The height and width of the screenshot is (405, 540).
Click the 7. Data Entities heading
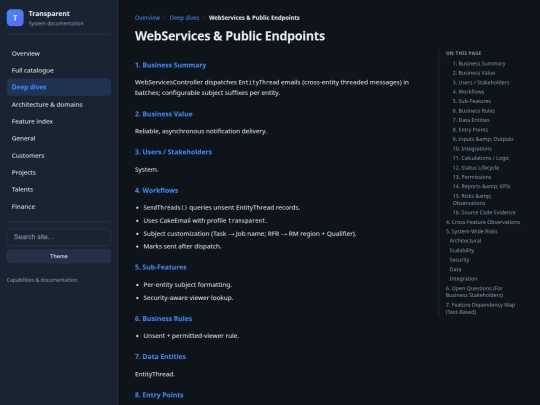point(160,357)
